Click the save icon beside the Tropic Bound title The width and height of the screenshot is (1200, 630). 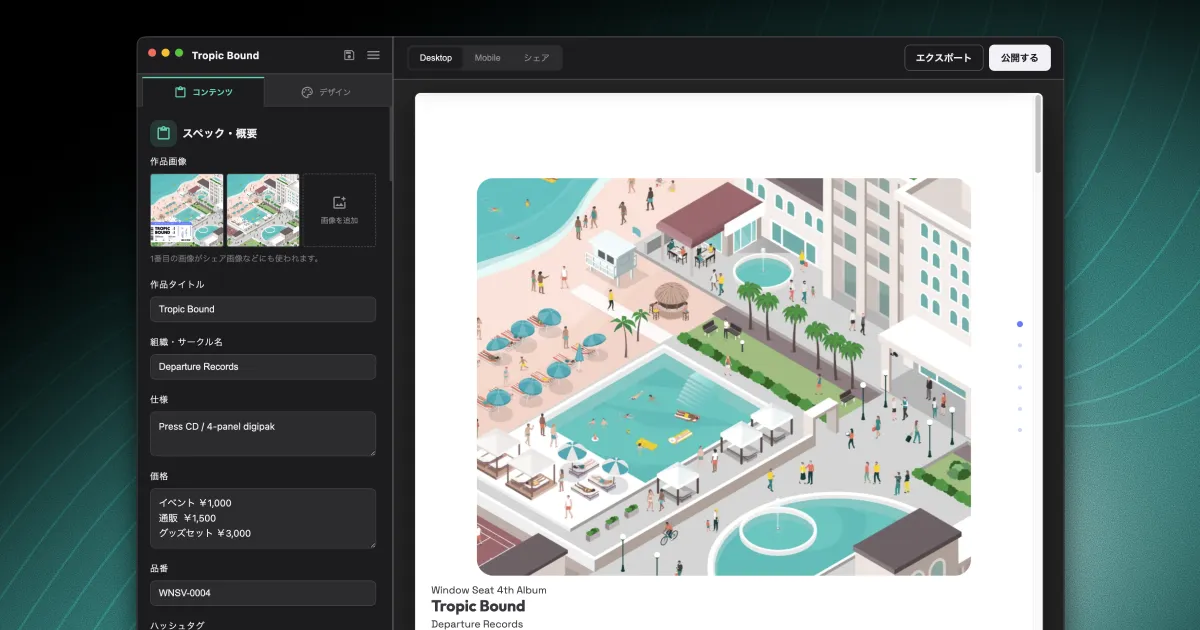point(349,55)
